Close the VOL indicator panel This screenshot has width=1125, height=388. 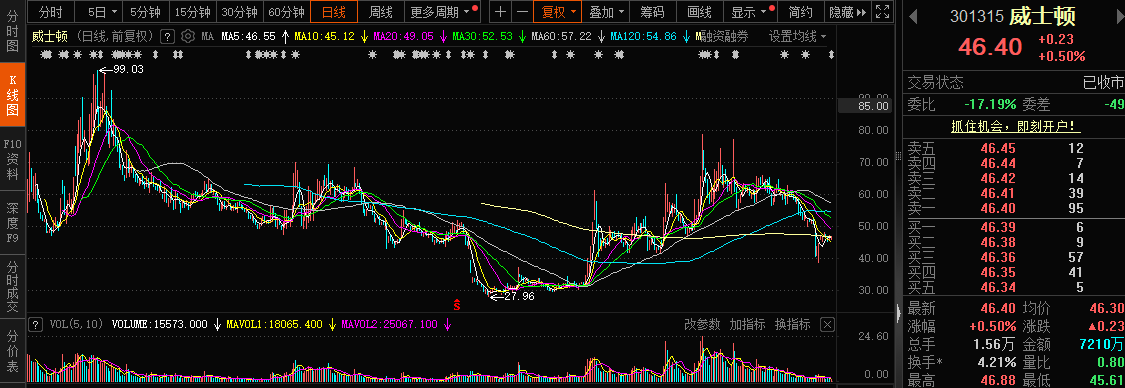click(827, 325)
